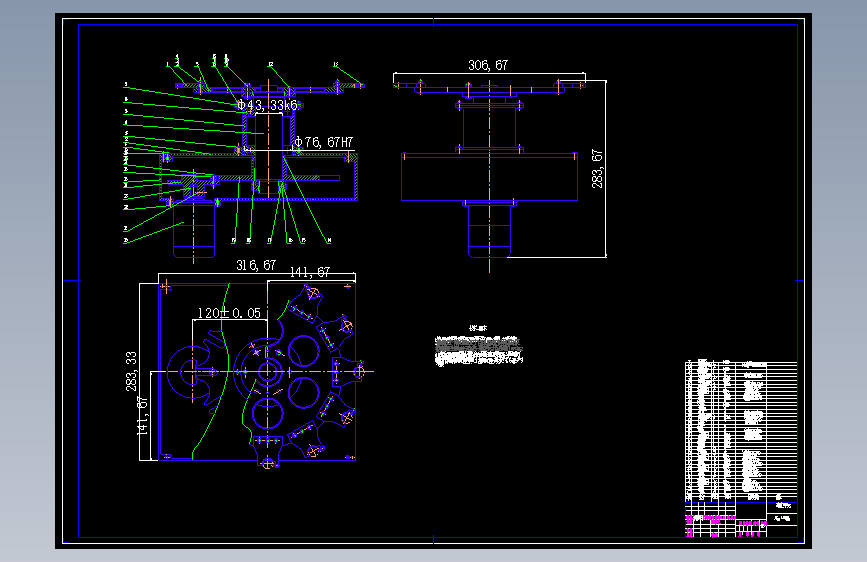
Task: Select the vertically written 141,67 dimension
Action: click(143, 415)
